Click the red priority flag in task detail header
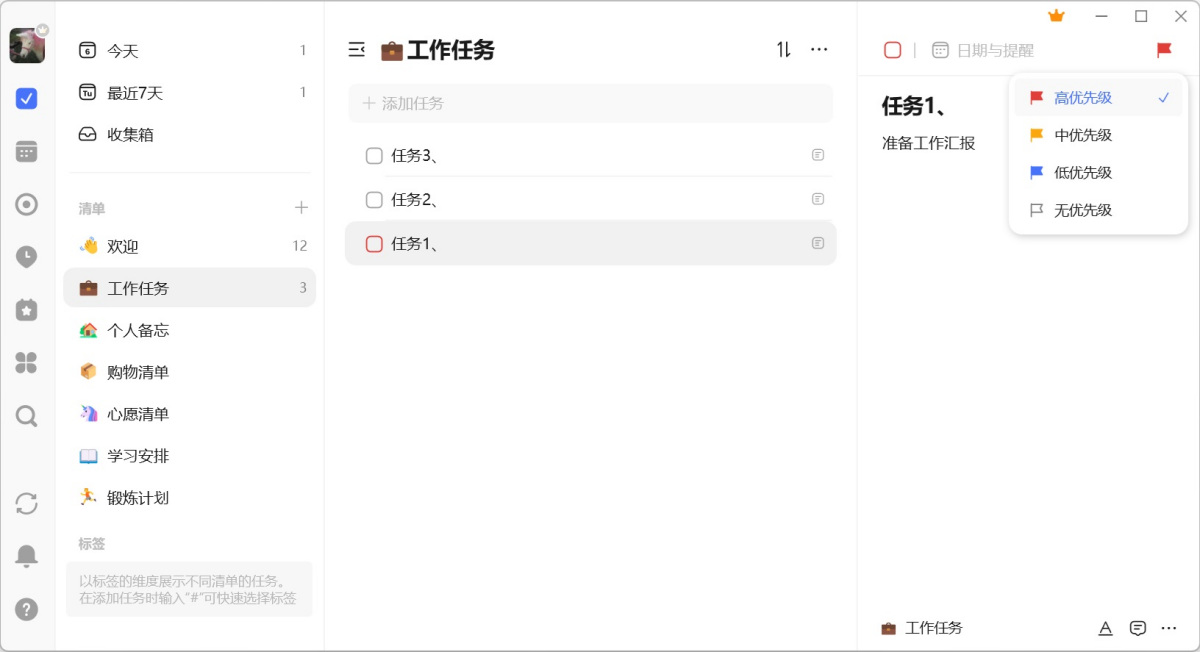The height and width of the screenshot is (652, 1200). click(1163, 50)
